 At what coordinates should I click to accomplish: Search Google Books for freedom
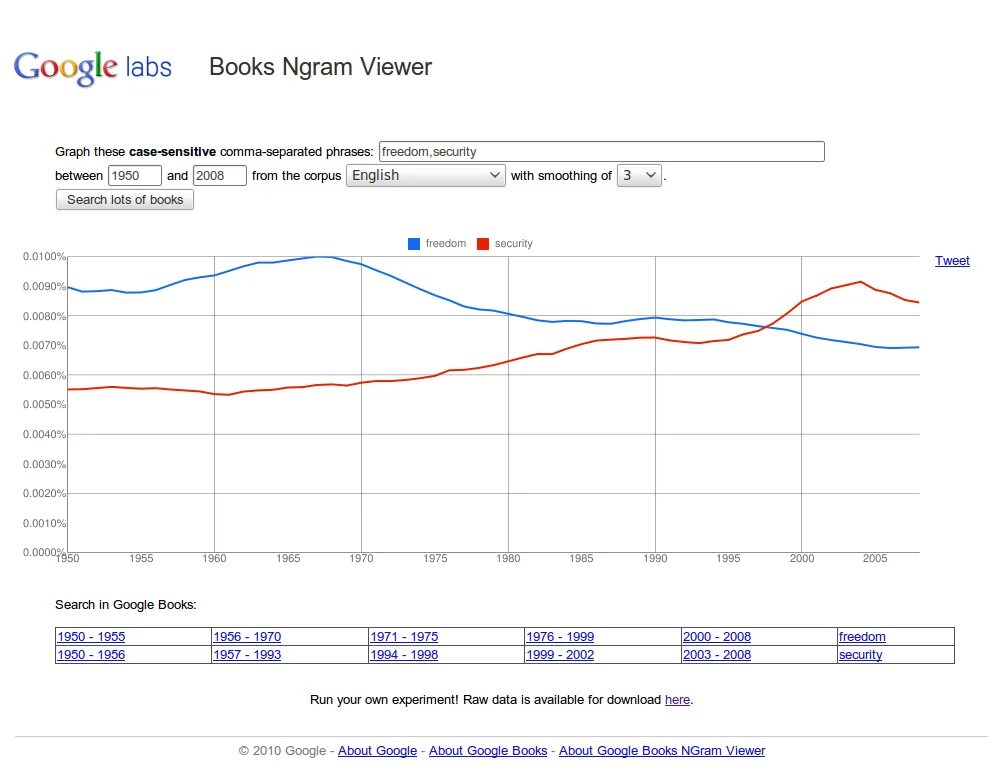(x=864, y=636)
